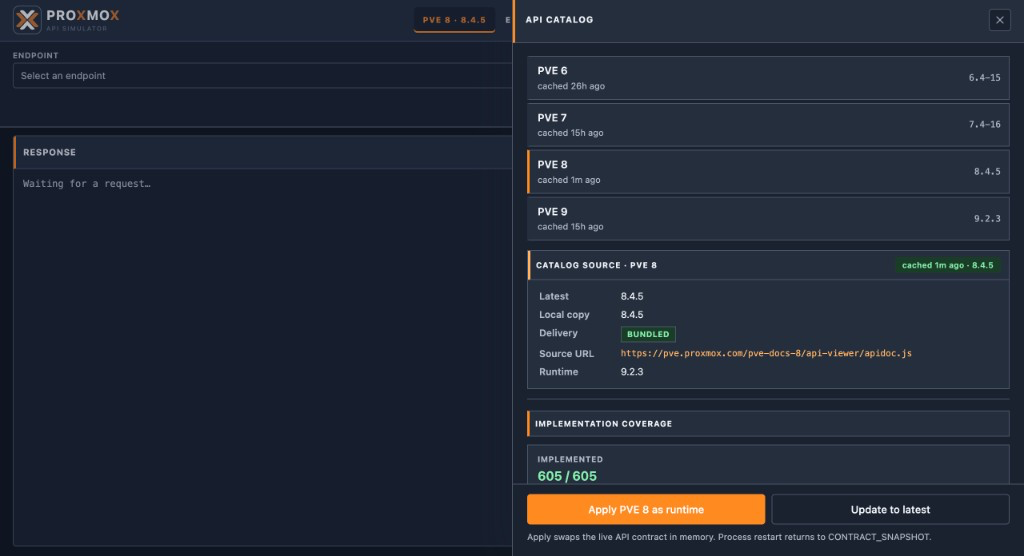Select the PVE 8 catalog entry
Image resolution: width=1024 pixels, height=556 pixels.
pos(768,172)
